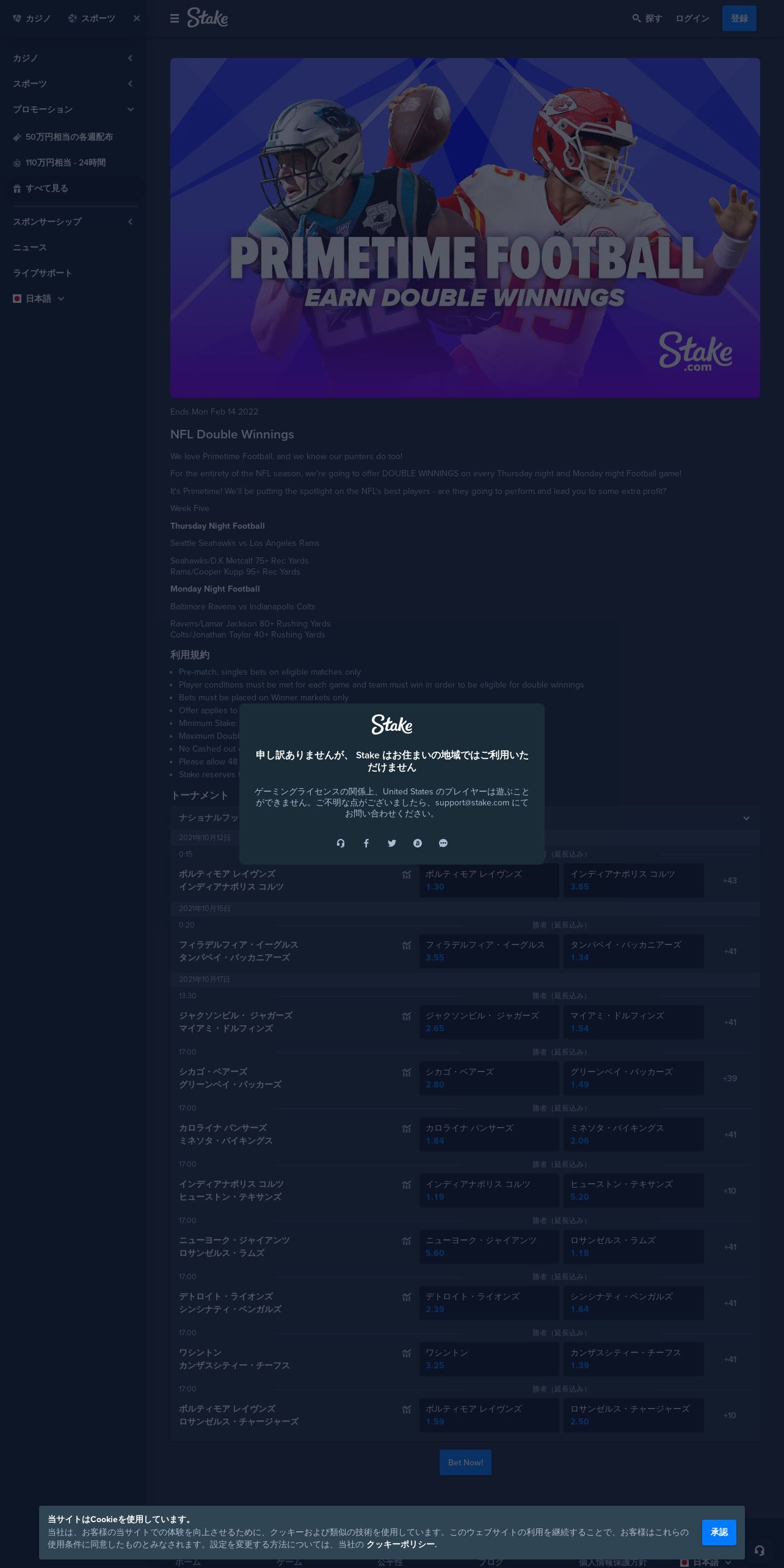
Task: Bet on ジャクソンビル・ジャガーズ at 2.65
Action: (489, 1022)
